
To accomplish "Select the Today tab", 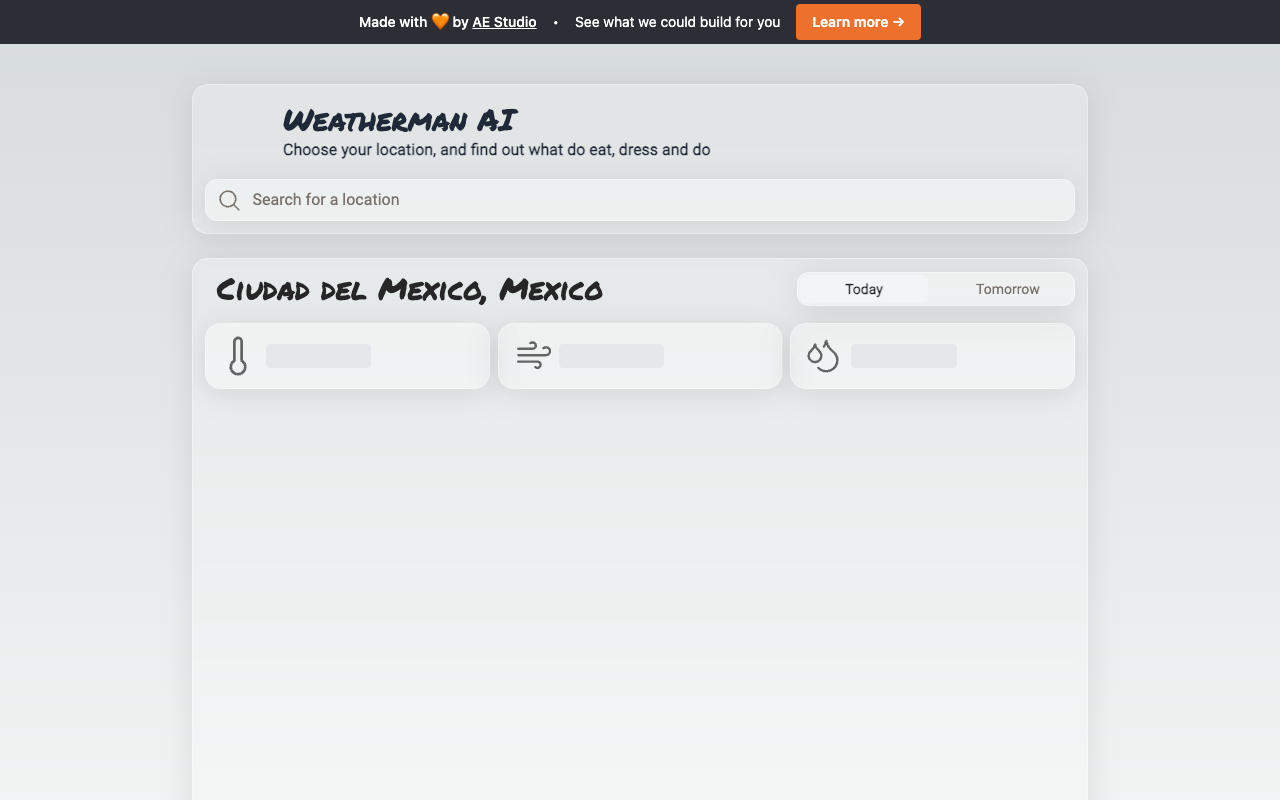I will (x=864, y=289).
